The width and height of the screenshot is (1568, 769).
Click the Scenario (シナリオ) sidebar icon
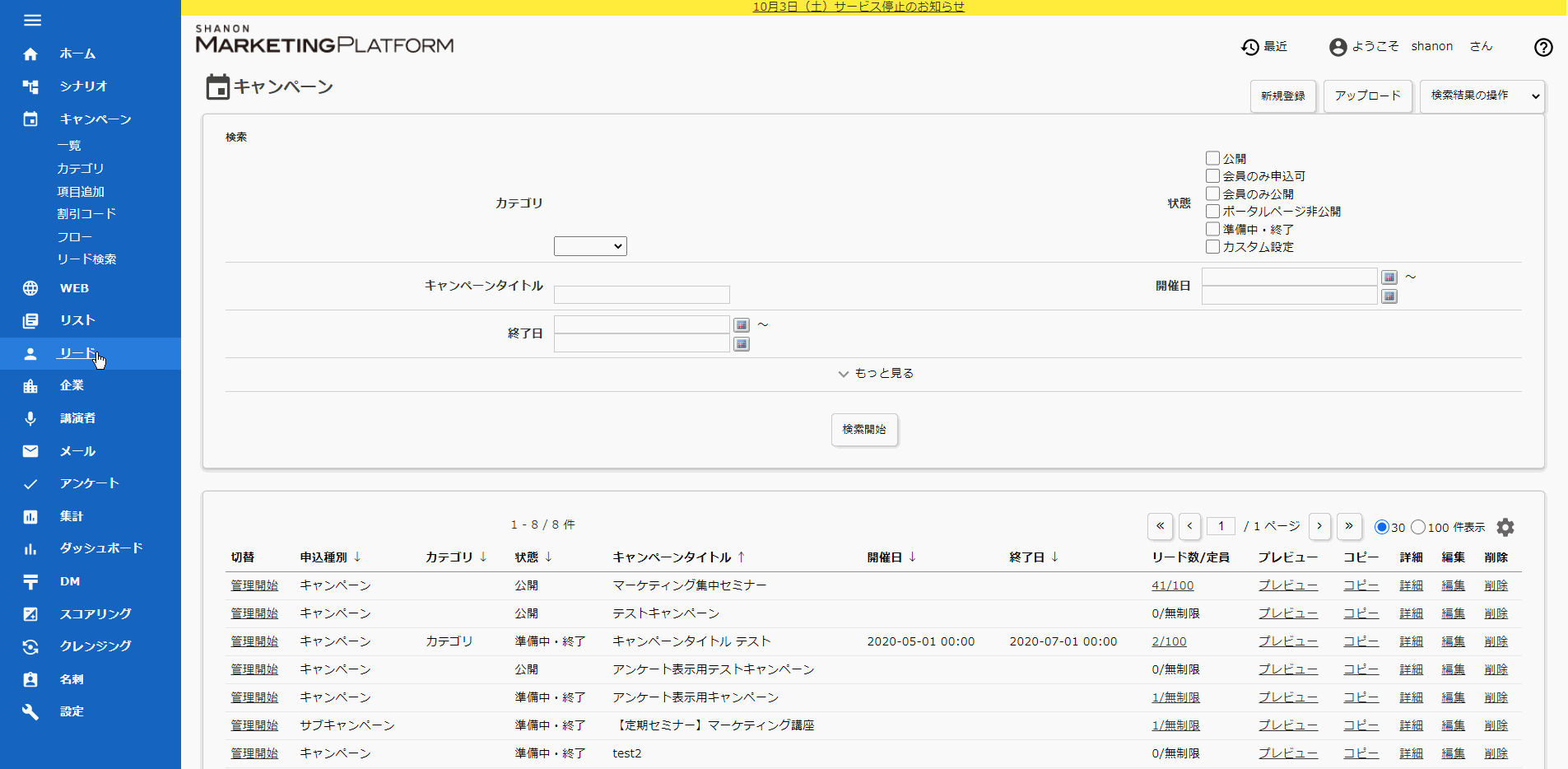click(30, 86)
